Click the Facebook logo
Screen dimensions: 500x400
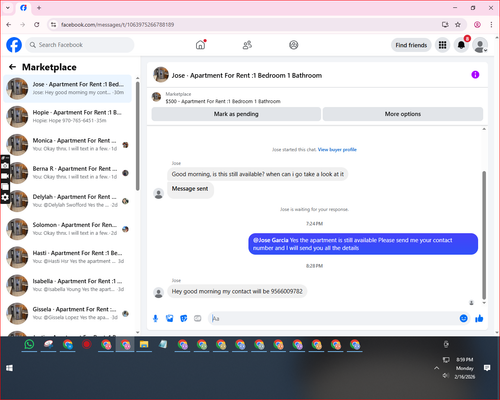pyautogui.click(x=14, y=45)
